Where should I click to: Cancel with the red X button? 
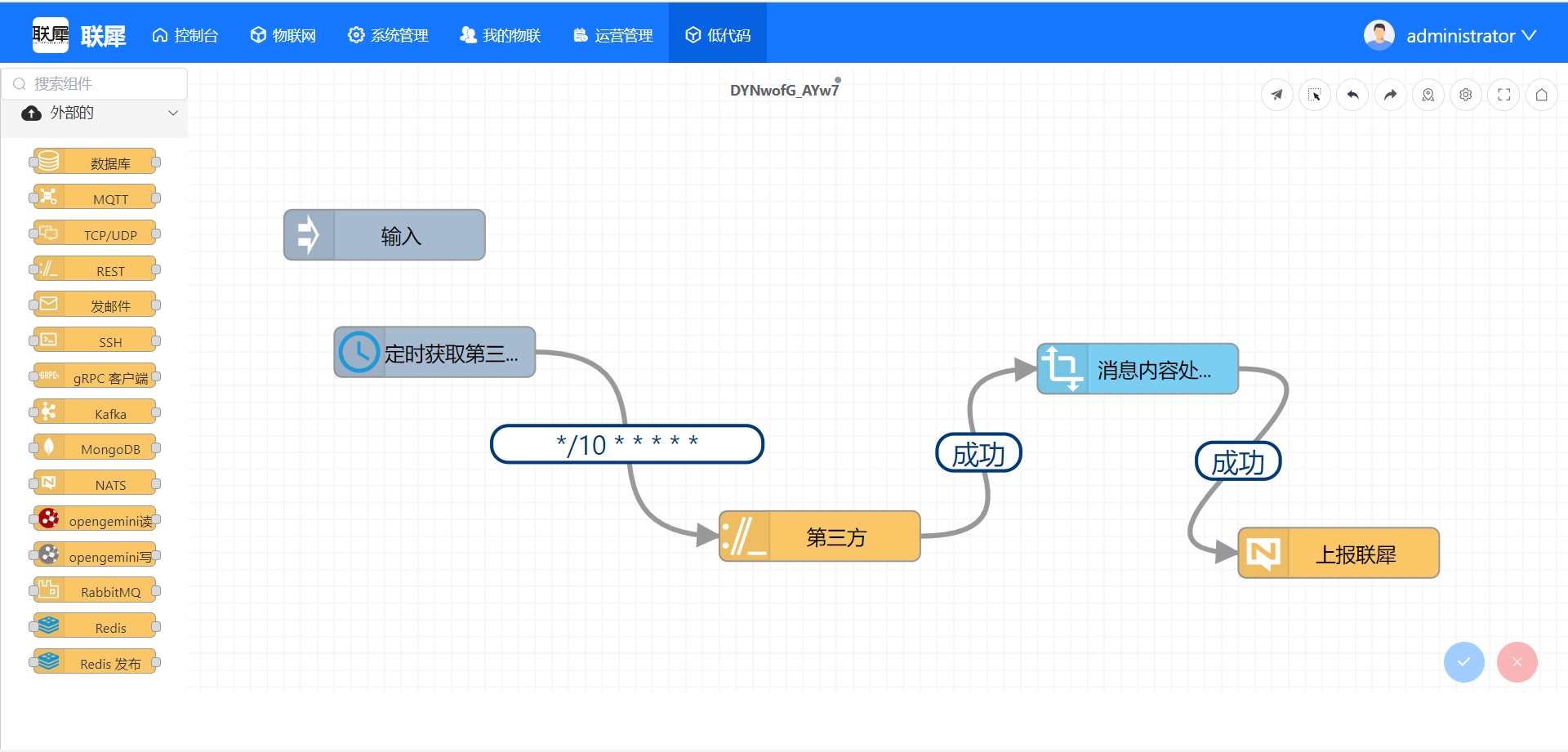(1517, 662)
